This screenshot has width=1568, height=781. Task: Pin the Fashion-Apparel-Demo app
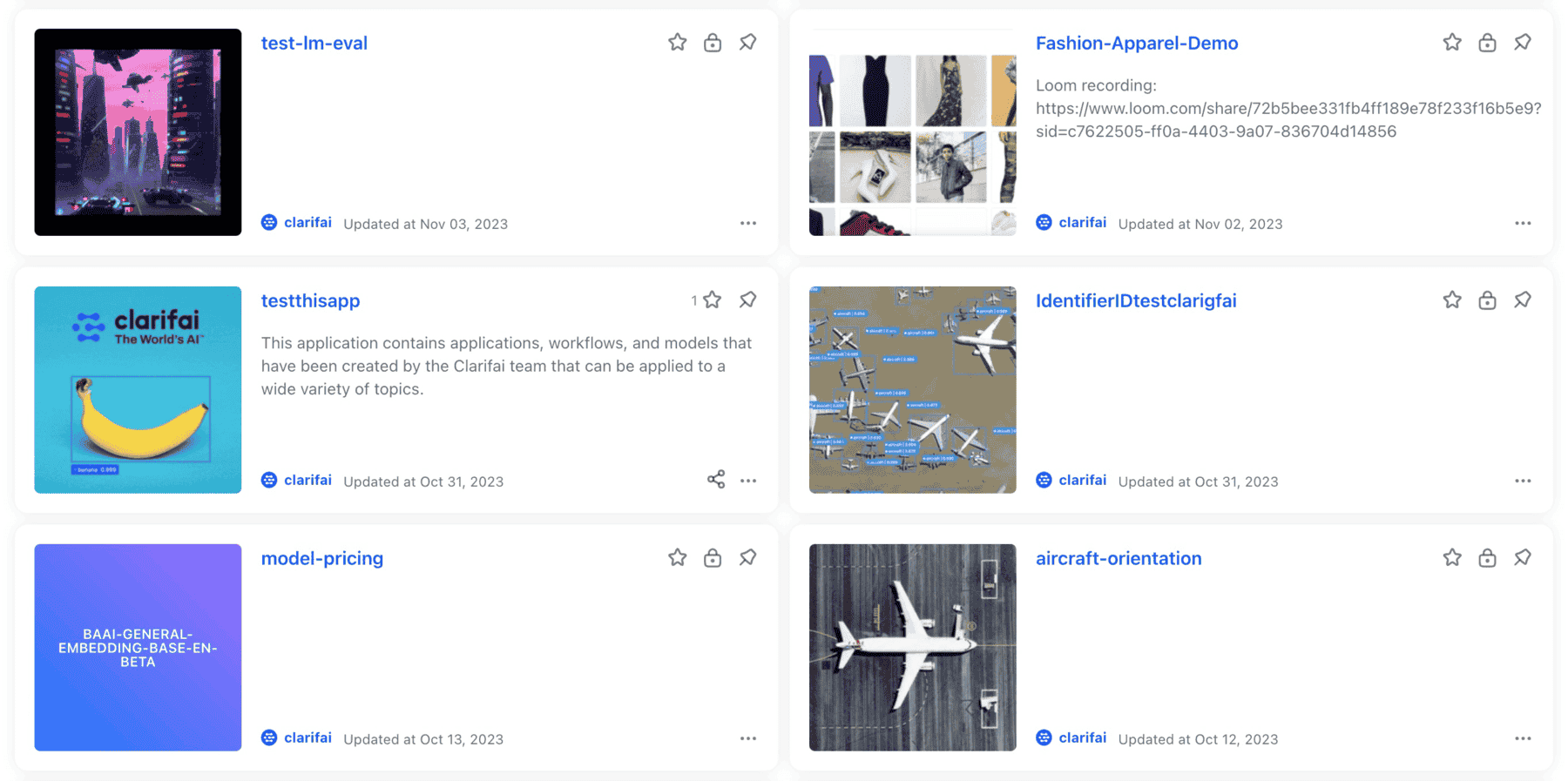[x=1522, y=42]
